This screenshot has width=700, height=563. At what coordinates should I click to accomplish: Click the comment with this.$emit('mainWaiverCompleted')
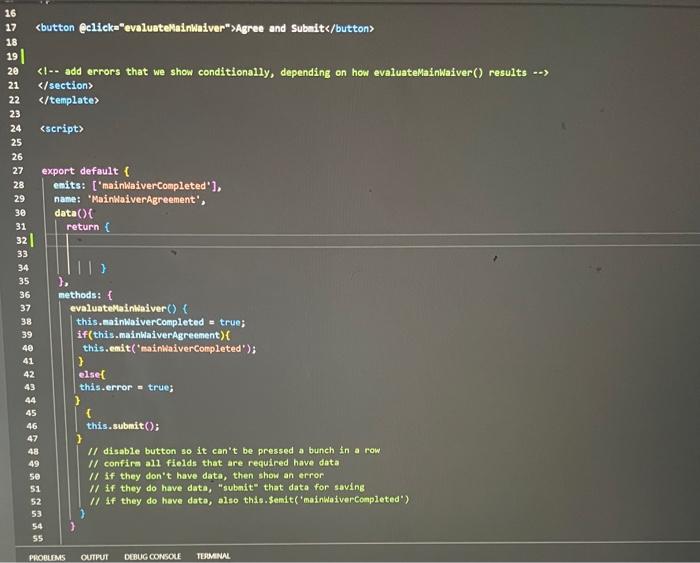[250, 500]
